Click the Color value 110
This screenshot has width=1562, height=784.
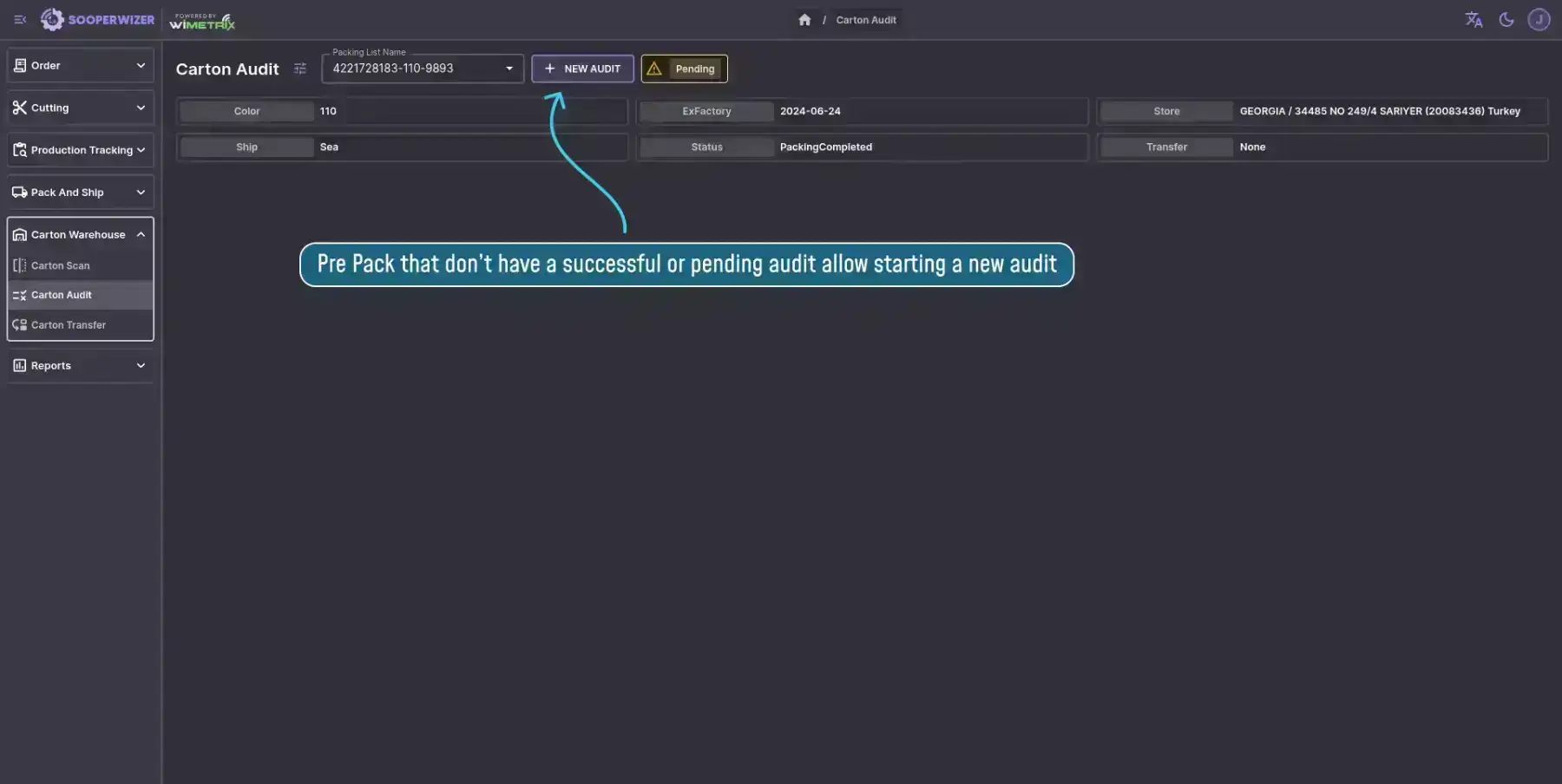pyautogui.click(x=328, y=111)
